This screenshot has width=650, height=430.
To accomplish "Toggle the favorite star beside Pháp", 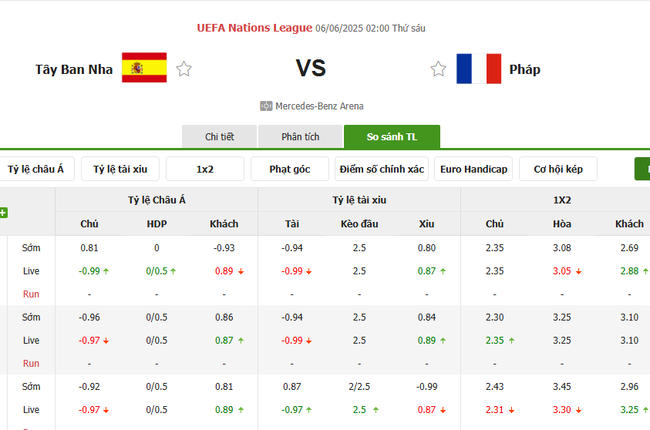I will coord(438,69).
